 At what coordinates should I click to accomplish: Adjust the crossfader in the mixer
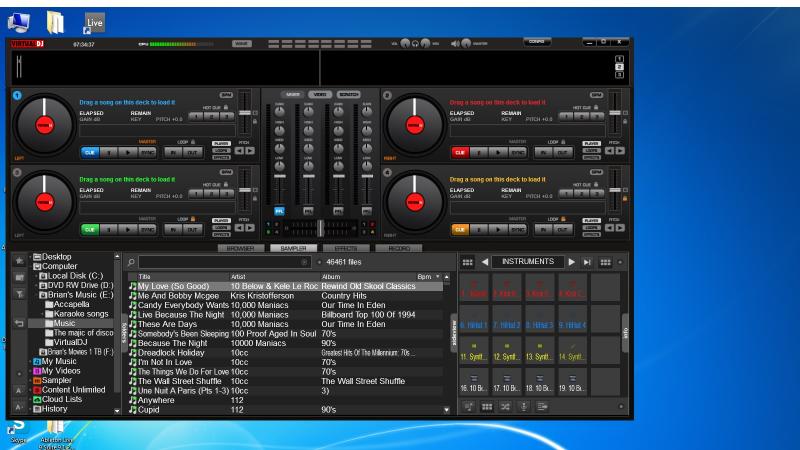(320, 228)
